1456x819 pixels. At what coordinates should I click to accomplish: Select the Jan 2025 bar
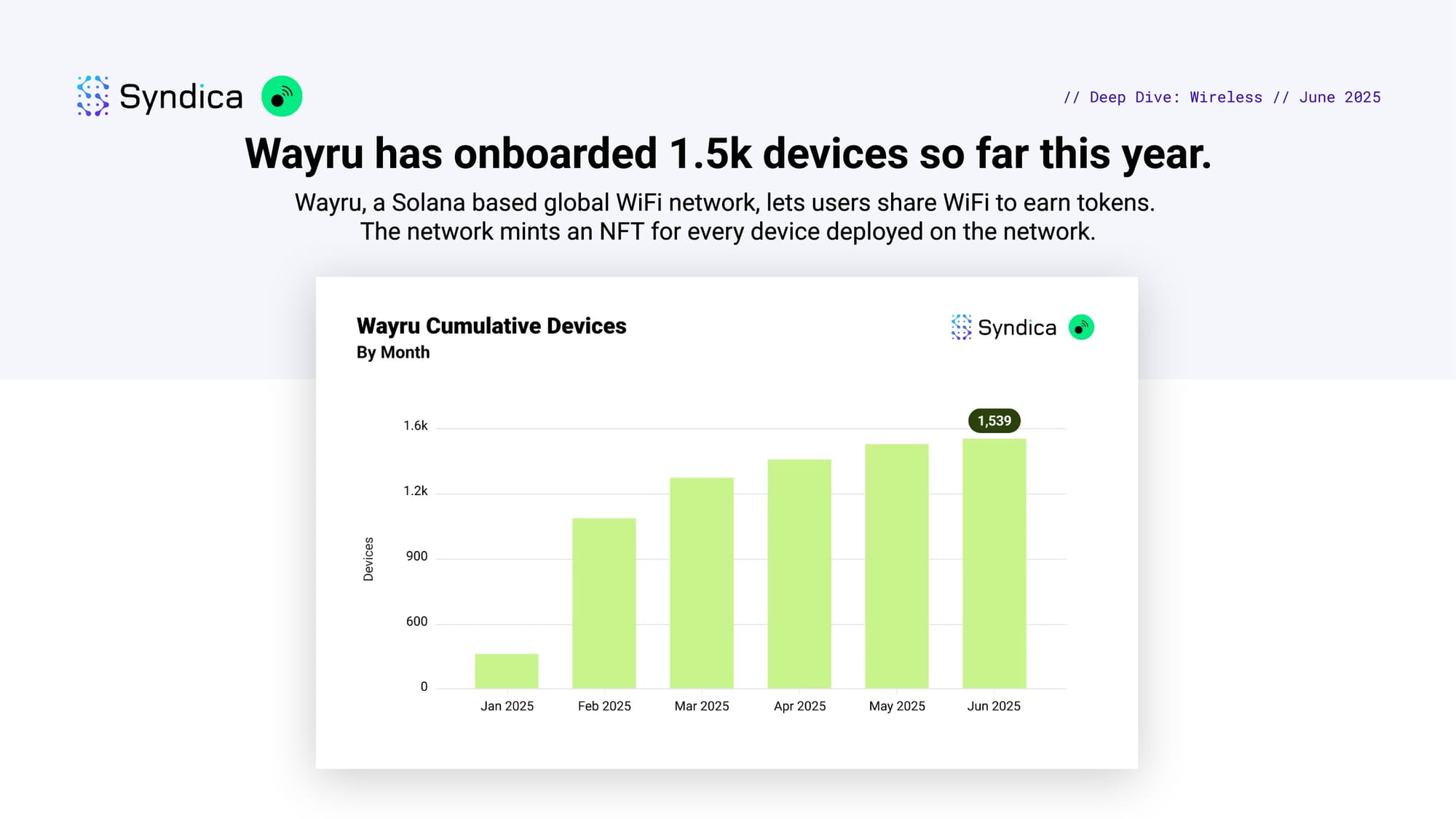[507, 670]
